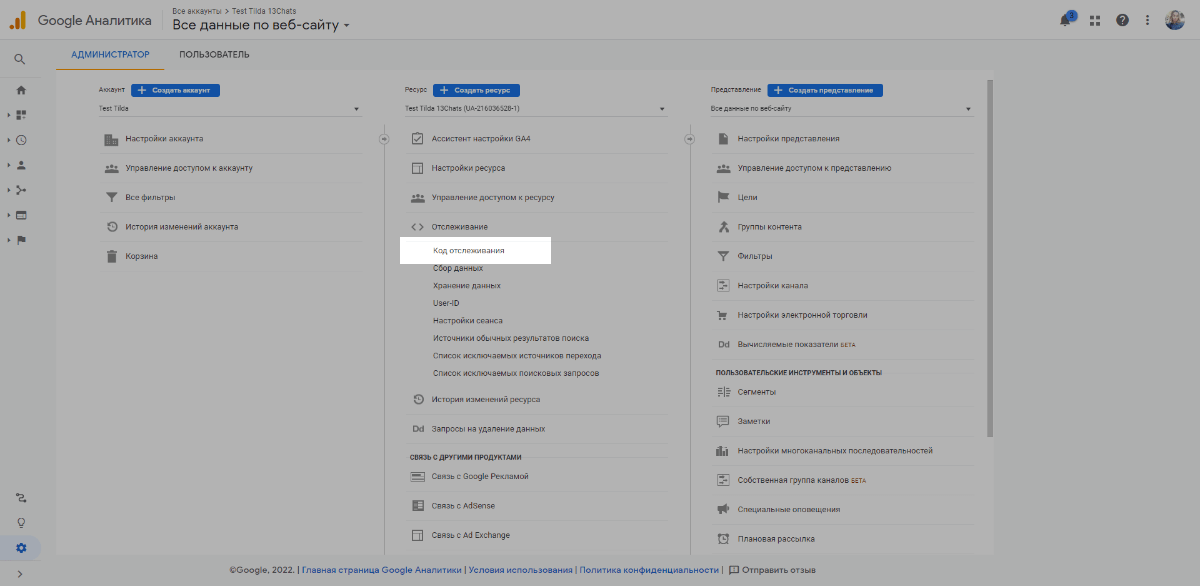Select User-ID under tracking
The width and height of the screenshot is (1200, 586).
coord(446,303)
